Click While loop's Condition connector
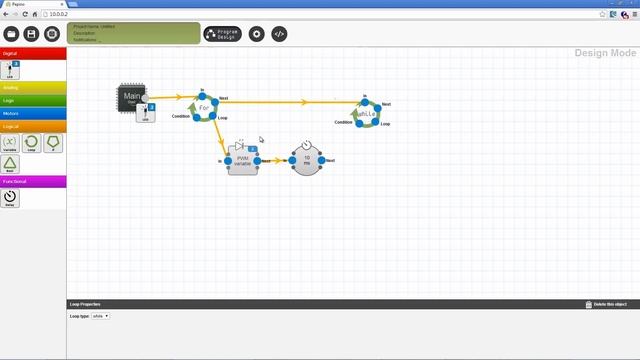Image resolution: width=640 pixels, height=360 pixels. tap(359, 124)
